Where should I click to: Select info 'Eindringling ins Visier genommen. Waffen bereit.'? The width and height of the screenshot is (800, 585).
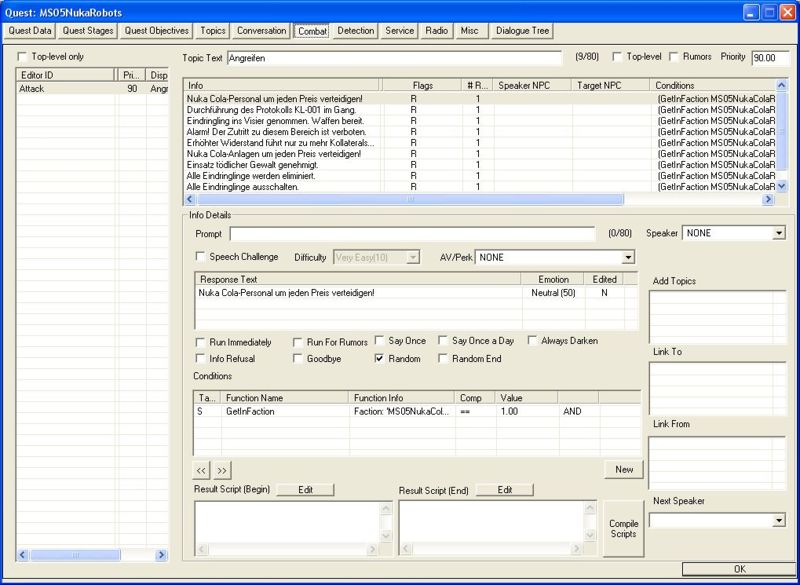pyautogui.click(x=479, y=121)
